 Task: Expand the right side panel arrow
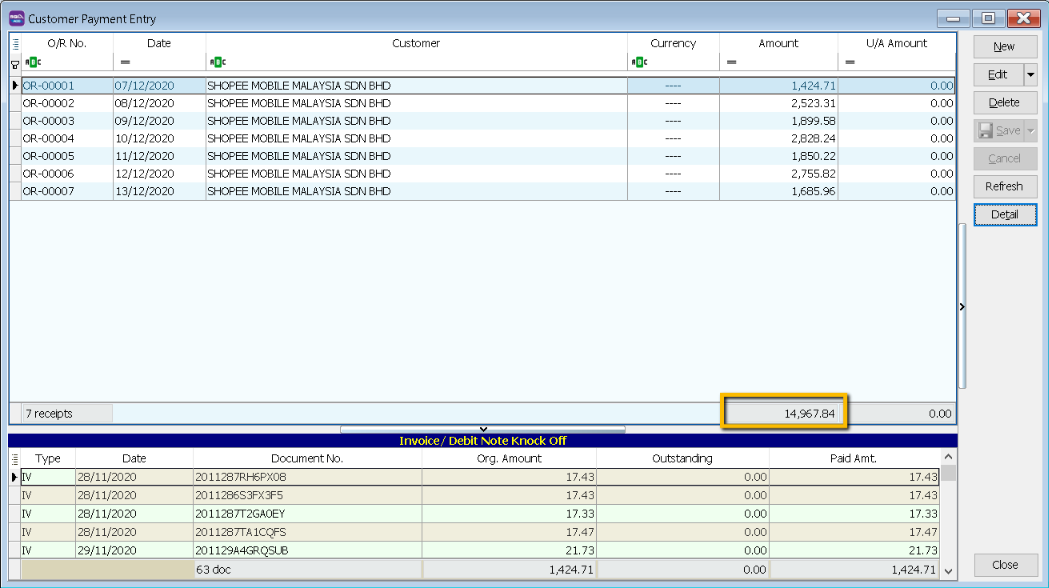[962, 307]
